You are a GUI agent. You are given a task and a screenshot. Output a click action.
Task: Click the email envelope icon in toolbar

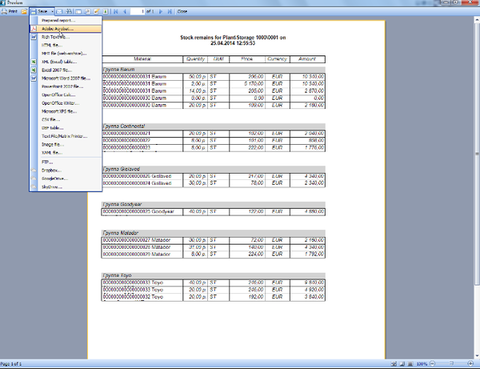tap(60, 11)
